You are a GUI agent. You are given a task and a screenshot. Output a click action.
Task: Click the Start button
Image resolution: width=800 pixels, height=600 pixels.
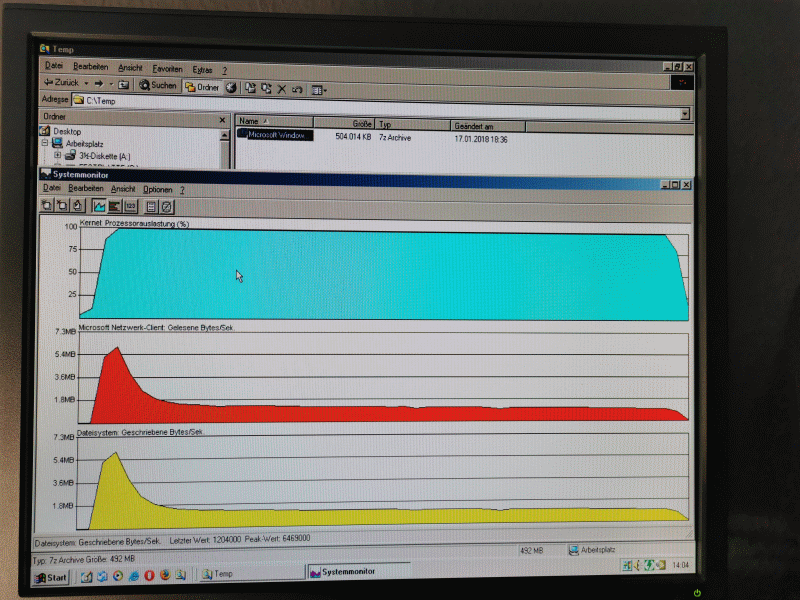click(x=51, y=577)
